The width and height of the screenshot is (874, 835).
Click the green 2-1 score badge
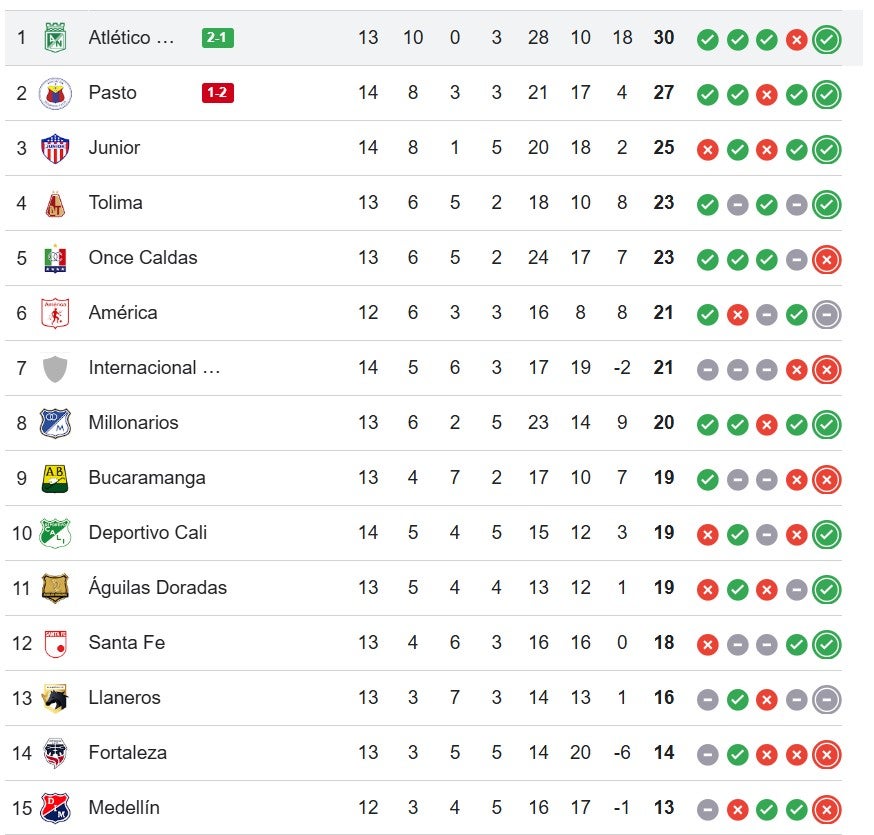[217, 38]
